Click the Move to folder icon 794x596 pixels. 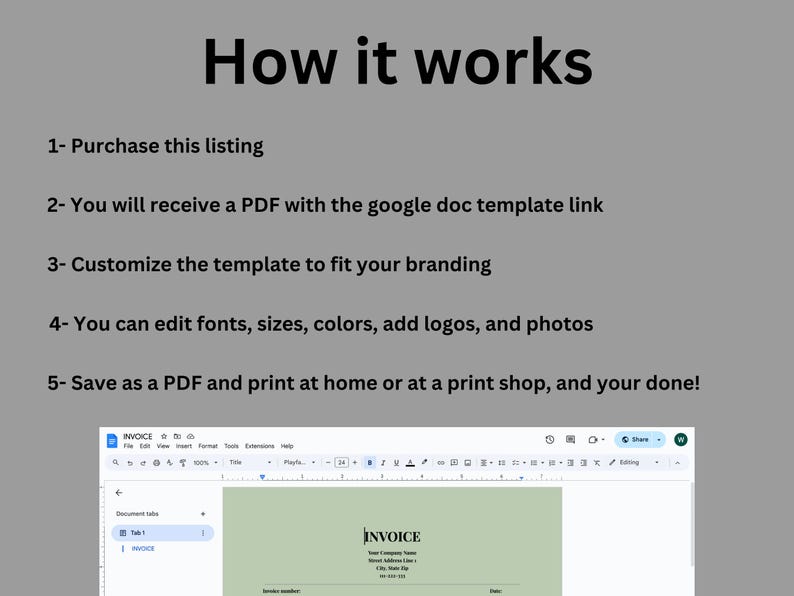point(177,436)
